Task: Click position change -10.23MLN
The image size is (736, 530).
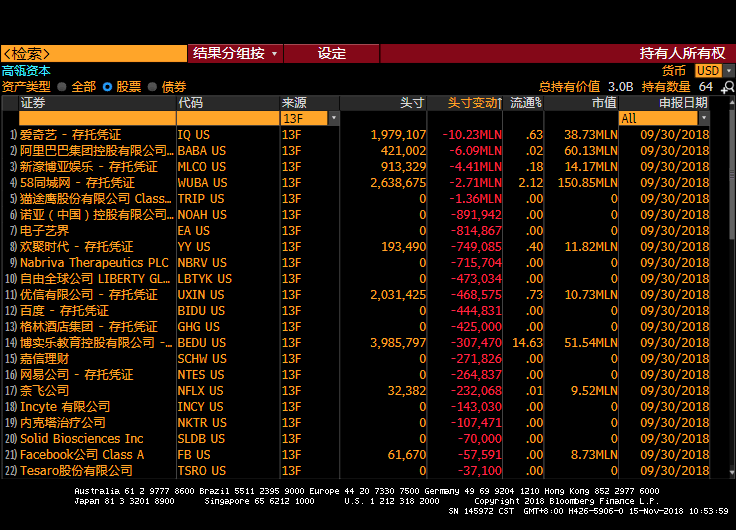Action: (x=472, y=135)
